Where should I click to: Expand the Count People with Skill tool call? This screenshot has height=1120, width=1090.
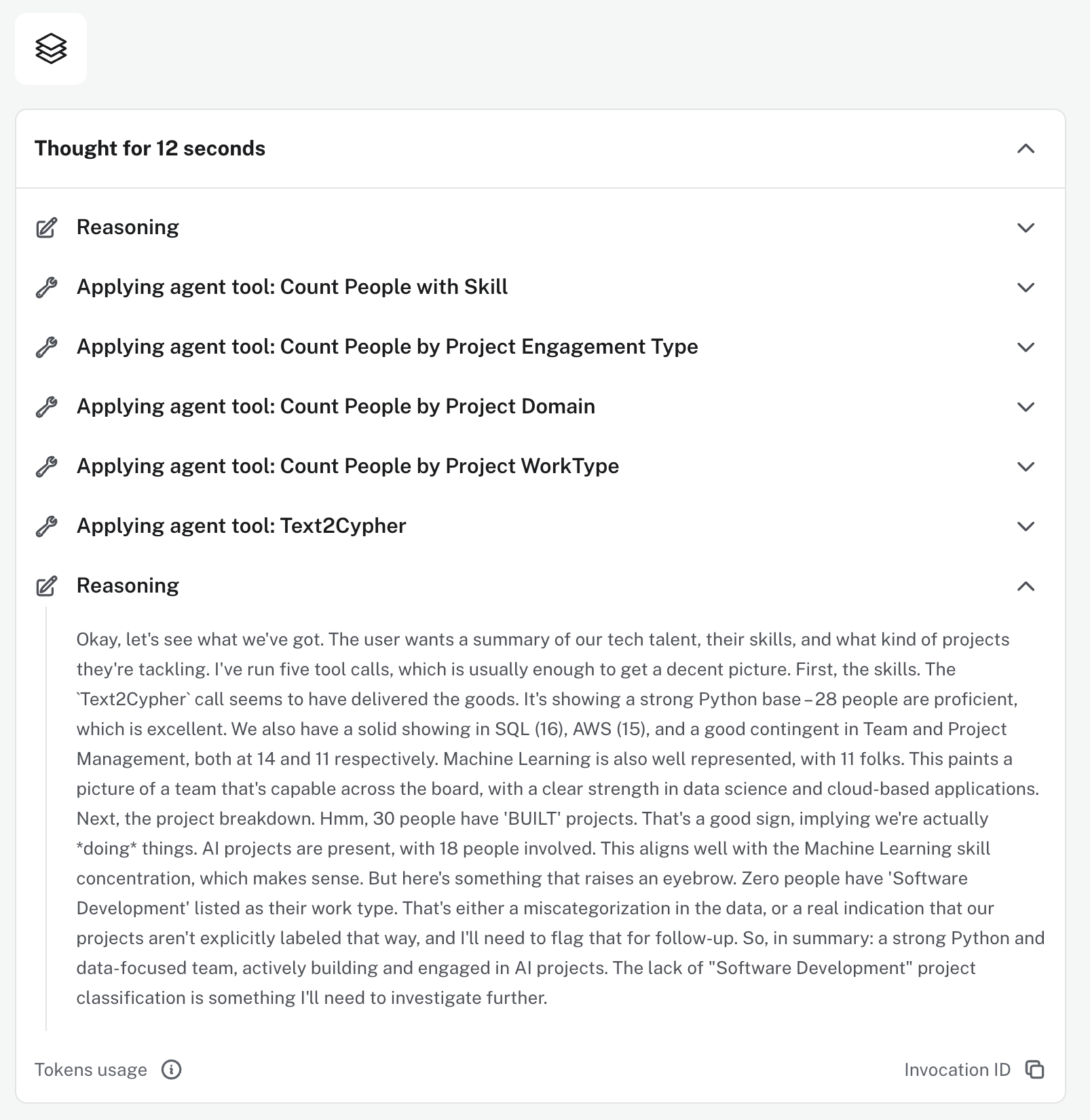pos(1026,287)
